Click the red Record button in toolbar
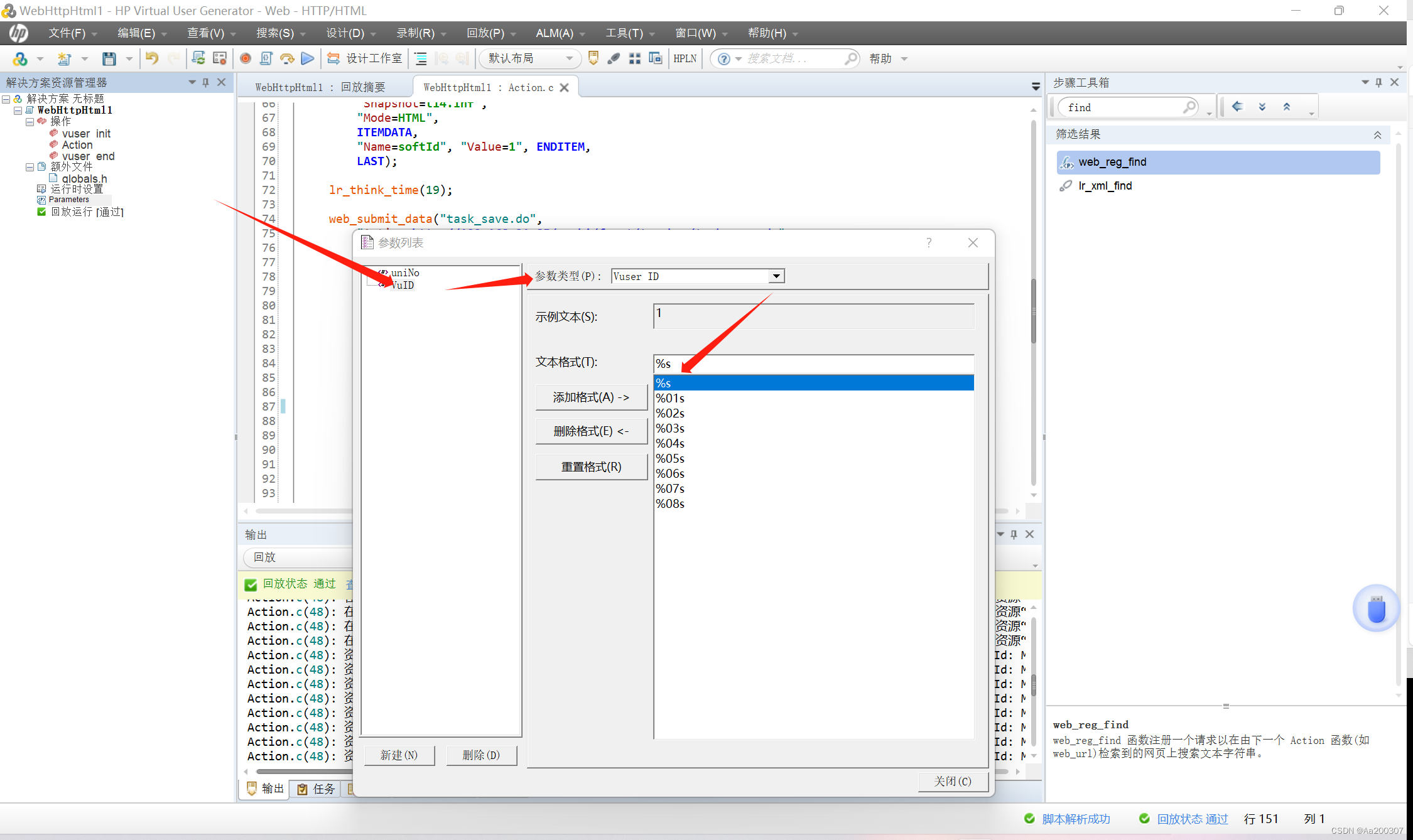The width and height of the screenshot is (1413, 840). click(x=246, y=58)
